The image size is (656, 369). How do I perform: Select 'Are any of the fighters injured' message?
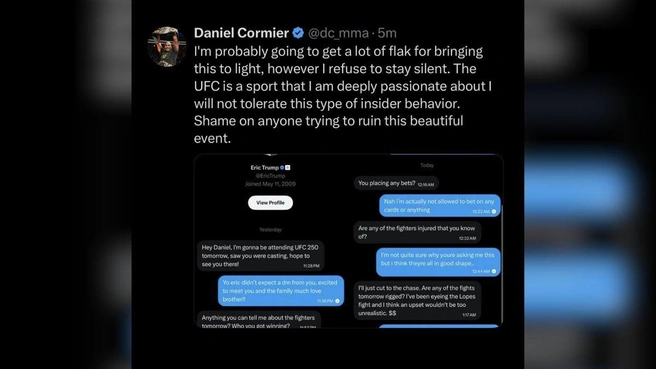417,232
